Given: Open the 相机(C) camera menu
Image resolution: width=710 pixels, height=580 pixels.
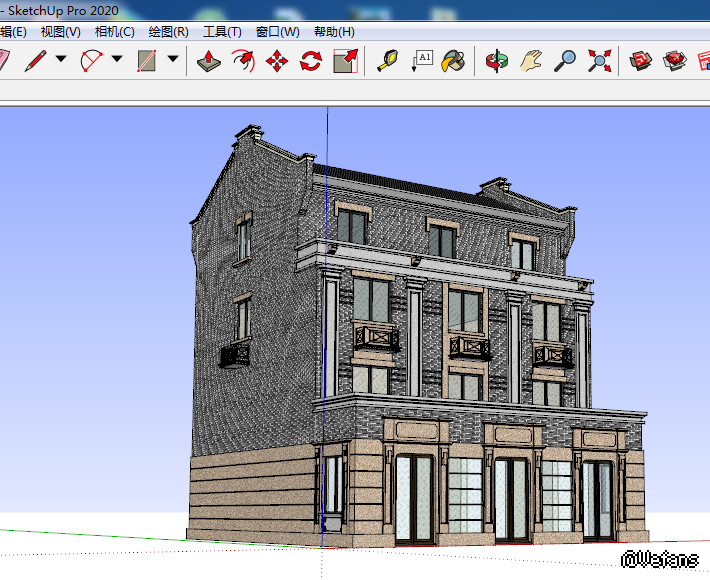Looking at the screenshot, I should (x=114, y=32).
